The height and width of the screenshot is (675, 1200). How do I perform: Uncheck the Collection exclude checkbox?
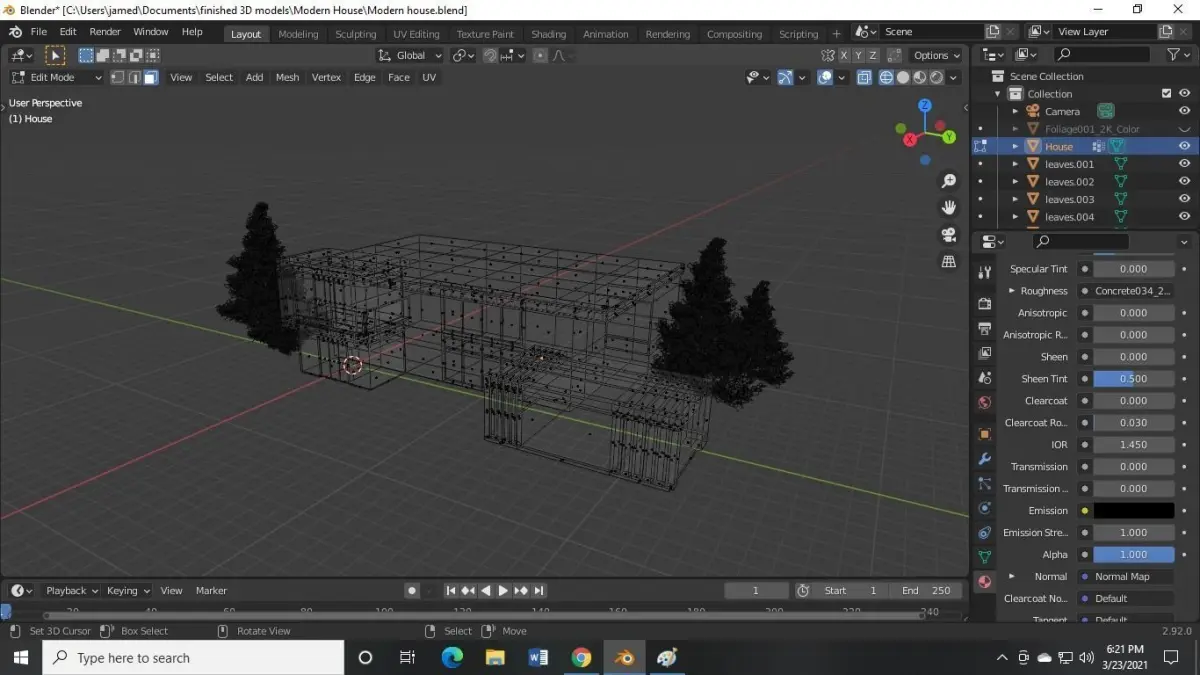[1166, 94]
